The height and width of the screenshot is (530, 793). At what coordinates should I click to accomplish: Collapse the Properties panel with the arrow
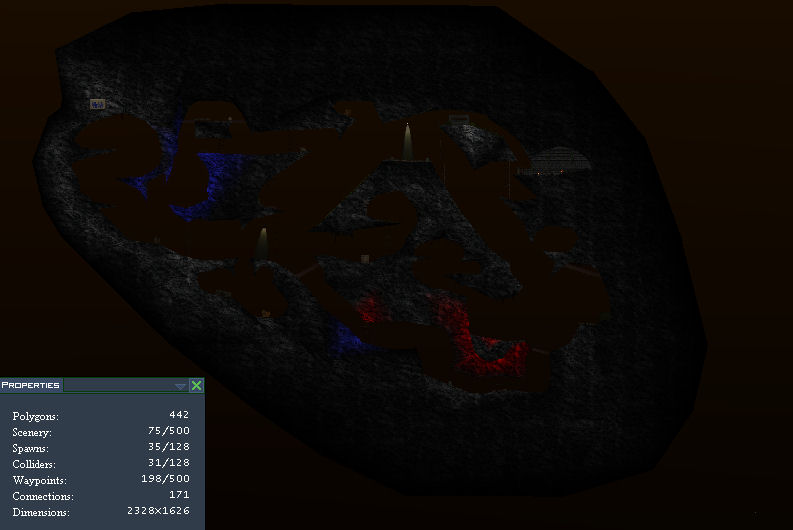(x=180, y=386)
